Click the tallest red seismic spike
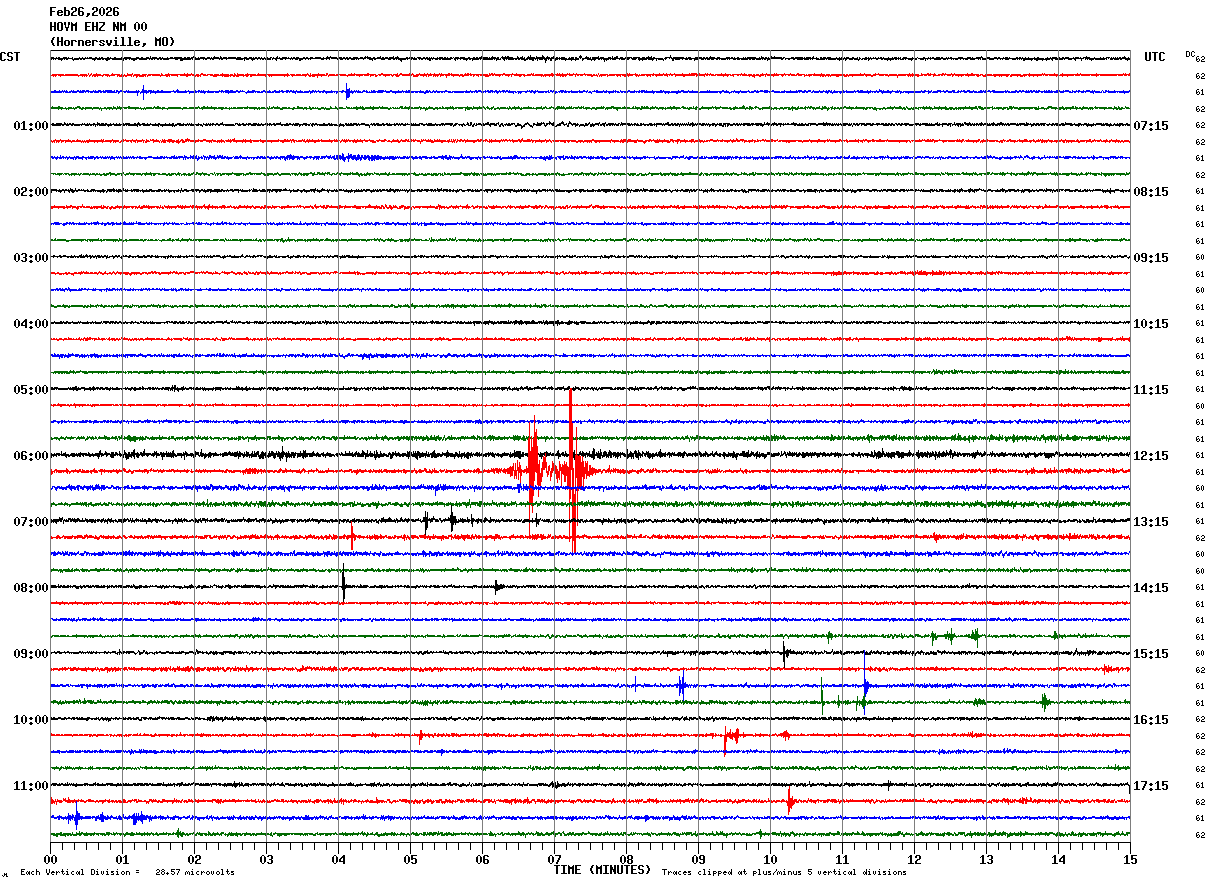Screen dimensions: 1210x886 point(572,470)
